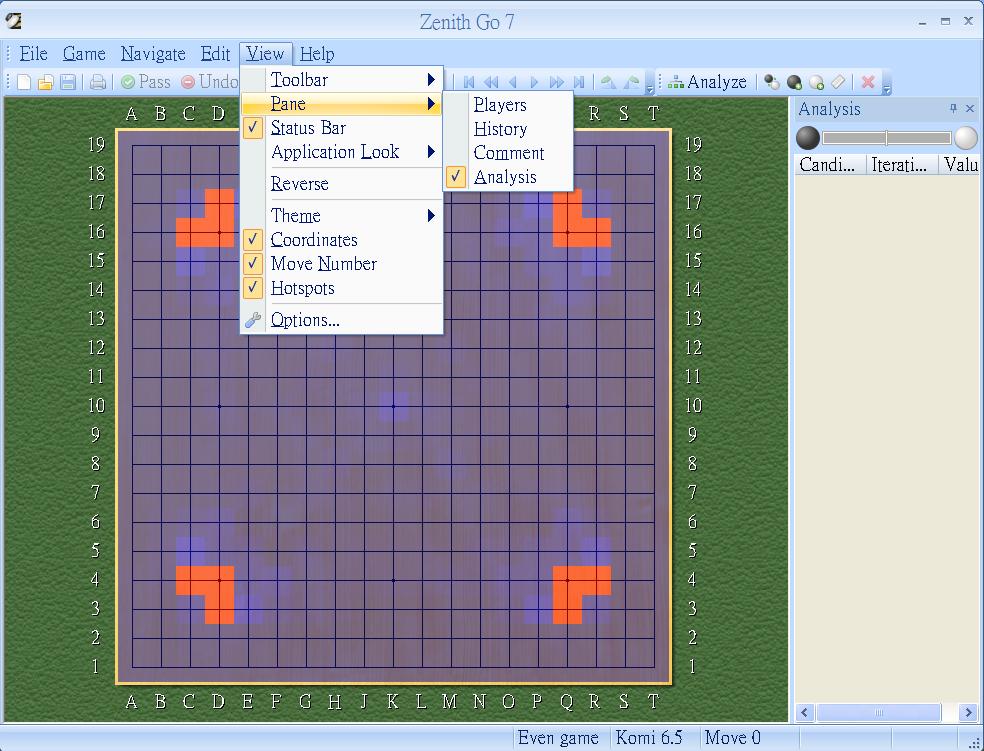984x751 pixels.
Task: Step back one move with the back arrow
Action: [512, 82]
